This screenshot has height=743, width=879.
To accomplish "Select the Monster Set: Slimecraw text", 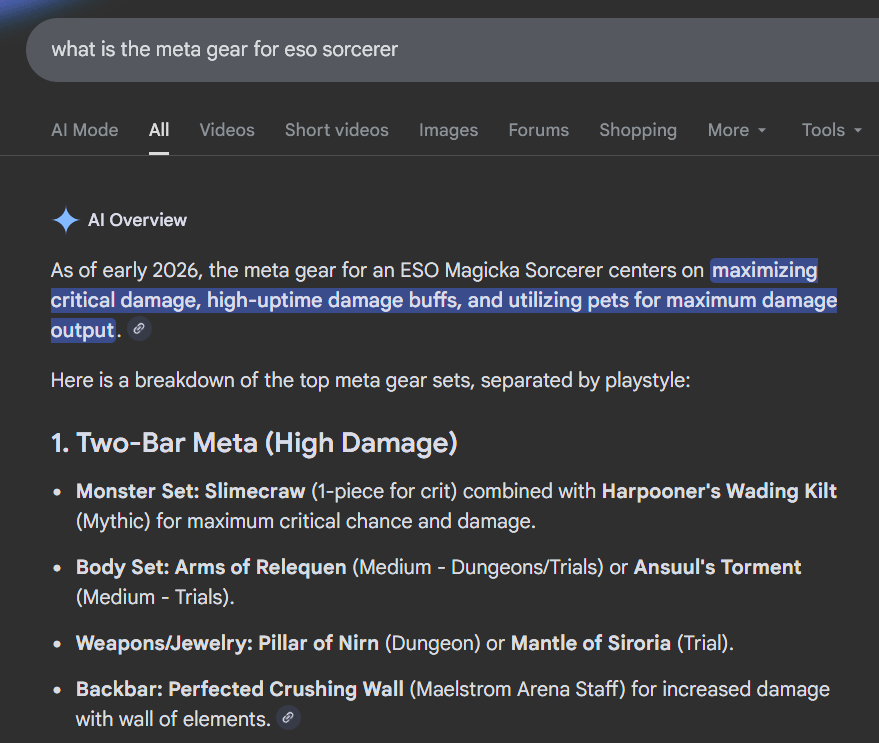I will point(191,491).
